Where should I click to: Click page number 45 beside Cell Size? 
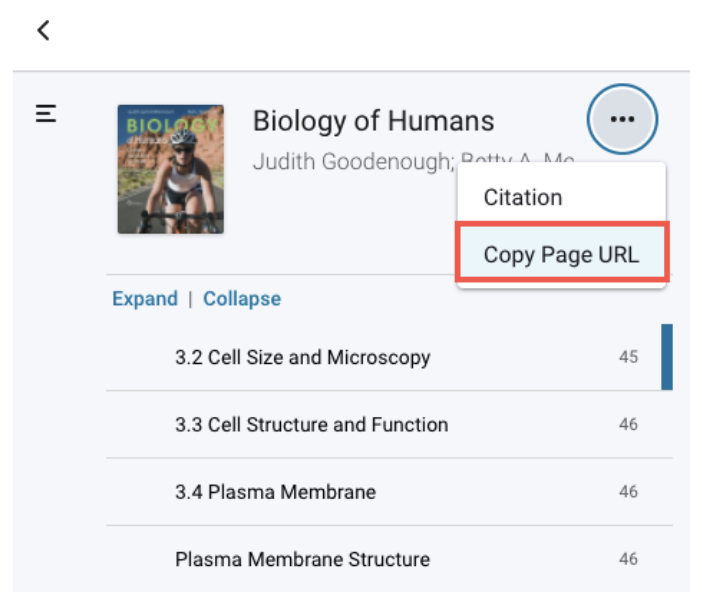[x=628, y=357]
